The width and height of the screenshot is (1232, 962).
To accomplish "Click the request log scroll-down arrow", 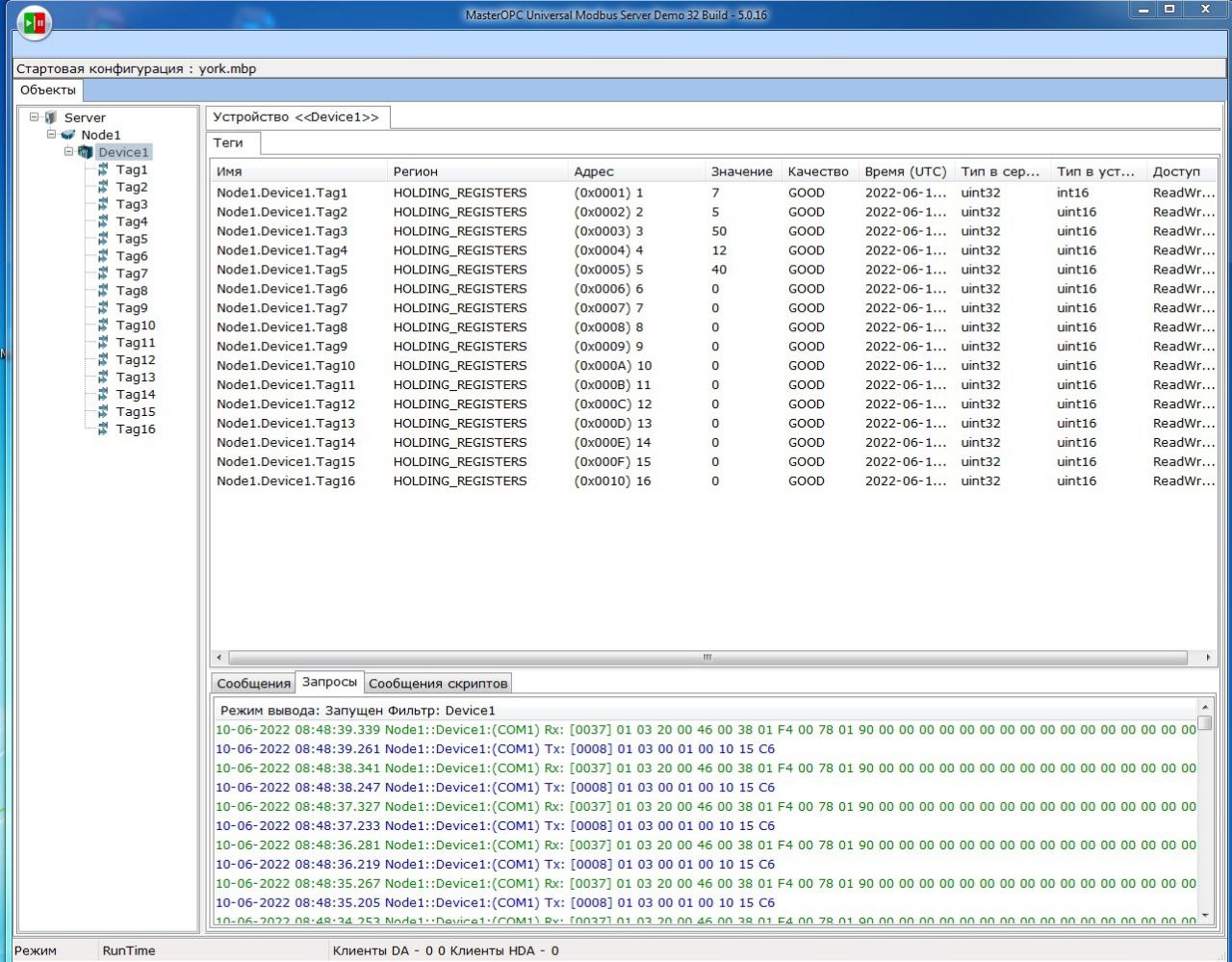I will pyautogui.click(x=1205, y=916).
